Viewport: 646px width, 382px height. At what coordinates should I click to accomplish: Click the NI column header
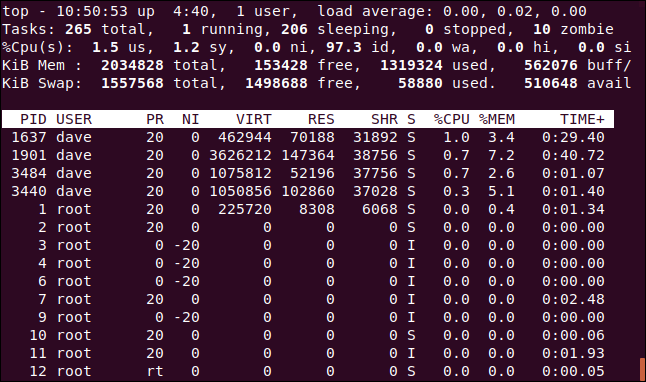tap(191, 119)
